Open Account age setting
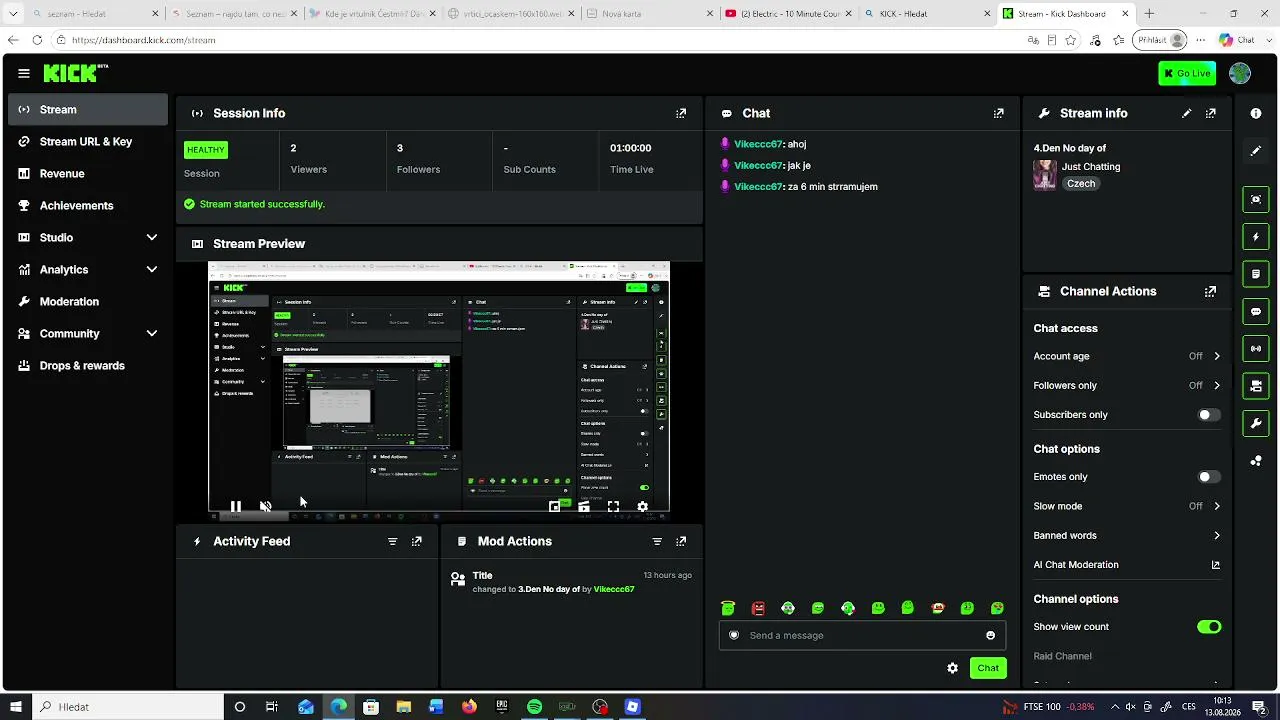The height and width of the screenshot is (720, 1280). tap(1127, 356)
